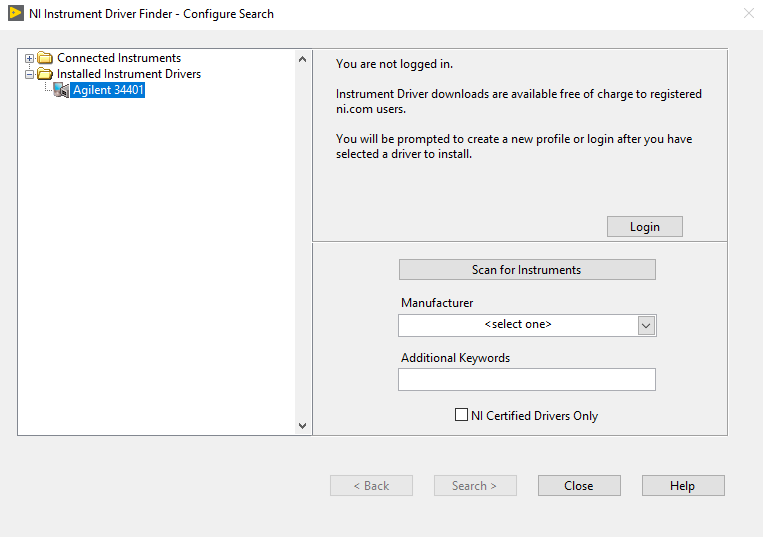763x537 pixels.
Task: Enable NI Certified Drivers Only checkbox
Action: [461, 415]
